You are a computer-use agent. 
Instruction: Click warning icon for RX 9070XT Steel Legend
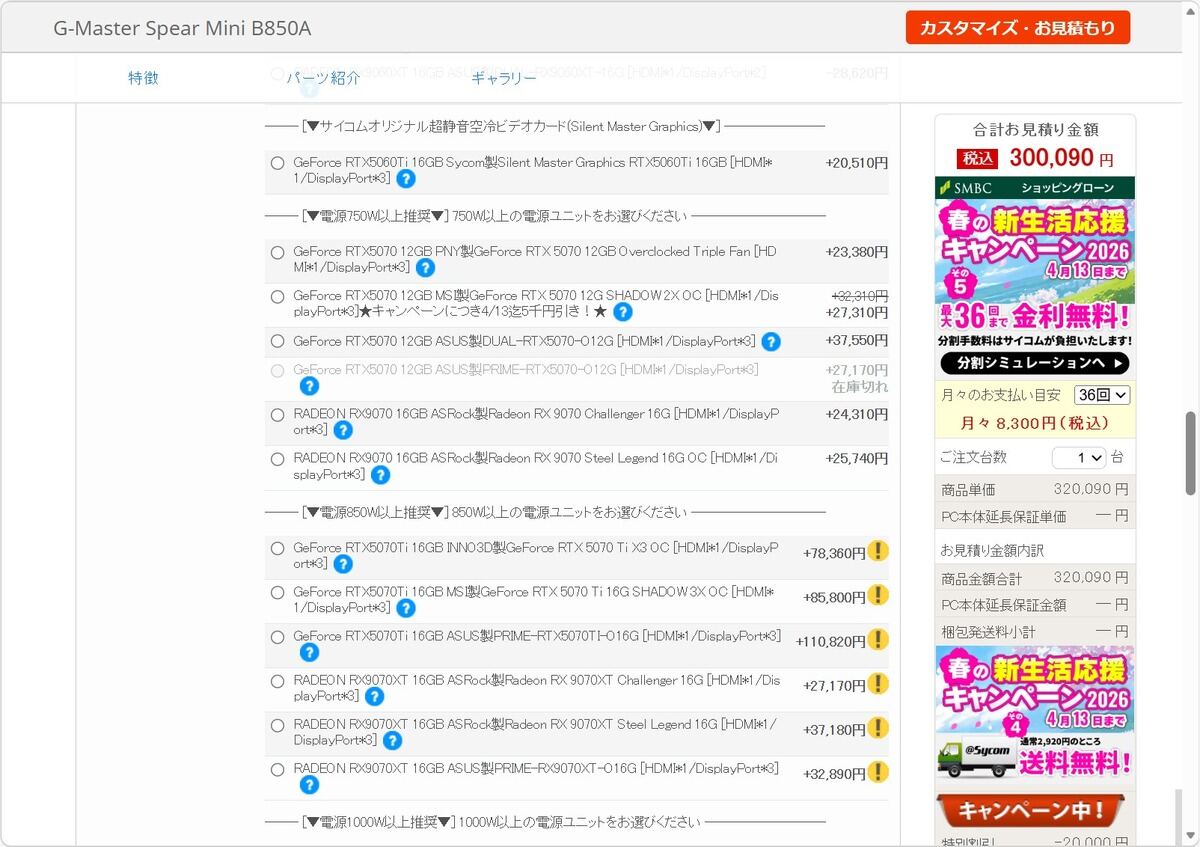click(877, 728)
